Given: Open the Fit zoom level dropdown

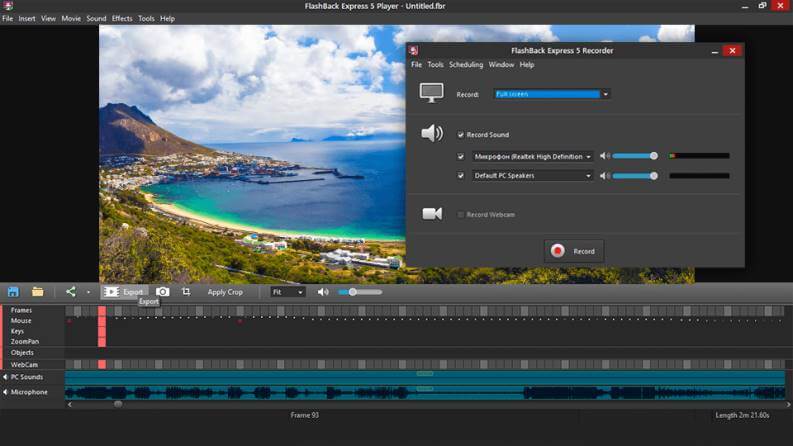Looking at the screenshot, I should click(287, 292).
